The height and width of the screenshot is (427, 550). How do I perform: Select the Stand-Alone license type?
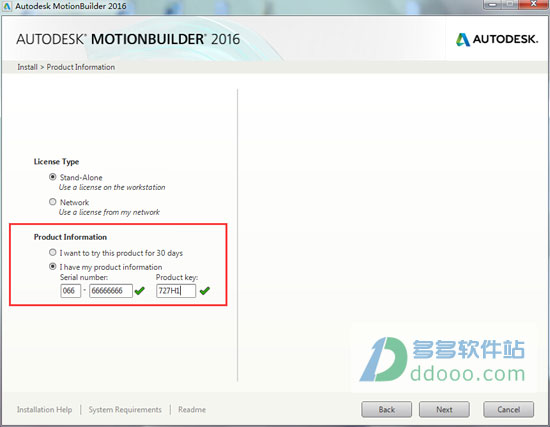(53, 177)
